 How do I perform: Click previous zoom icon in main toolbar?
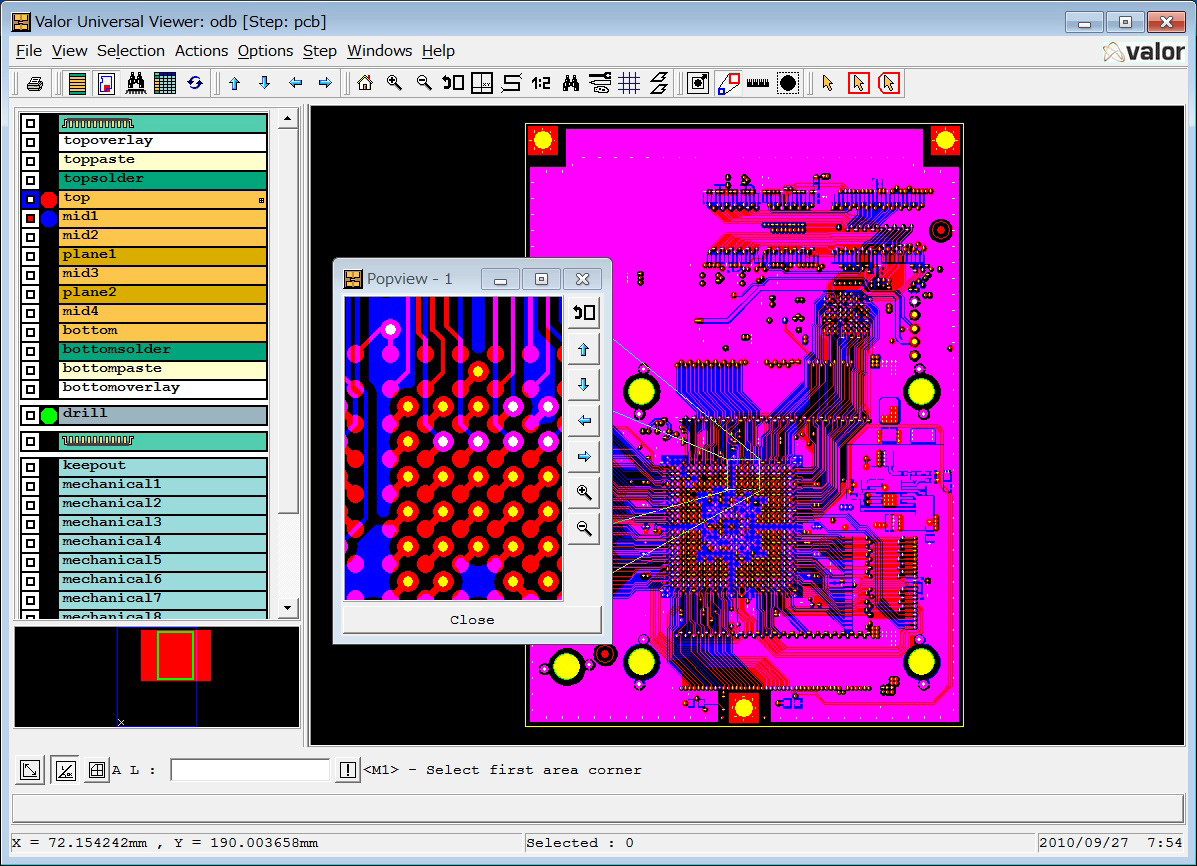tap(453, 83)
